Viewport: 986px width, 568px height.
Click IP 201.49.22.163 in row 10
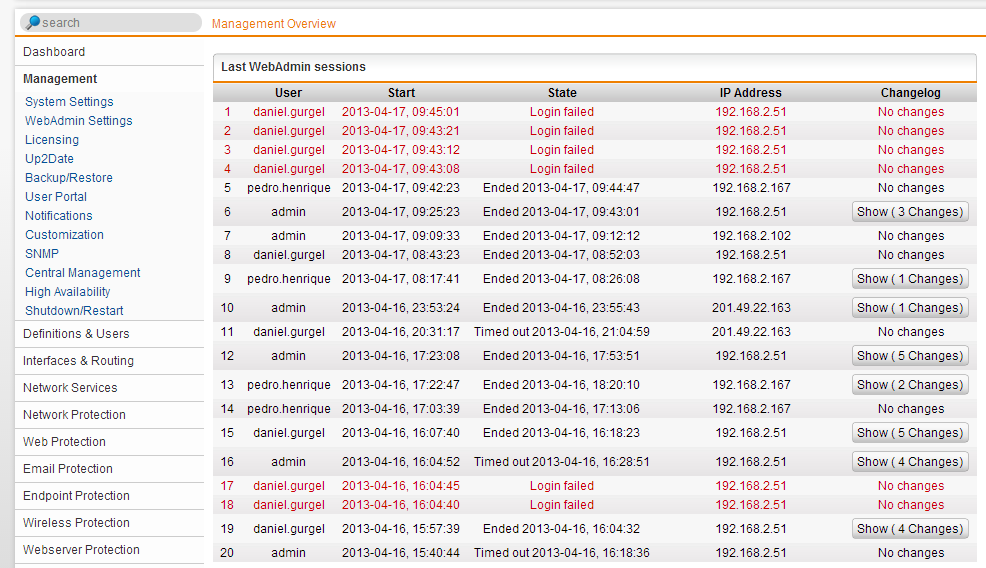pos(751,308)
